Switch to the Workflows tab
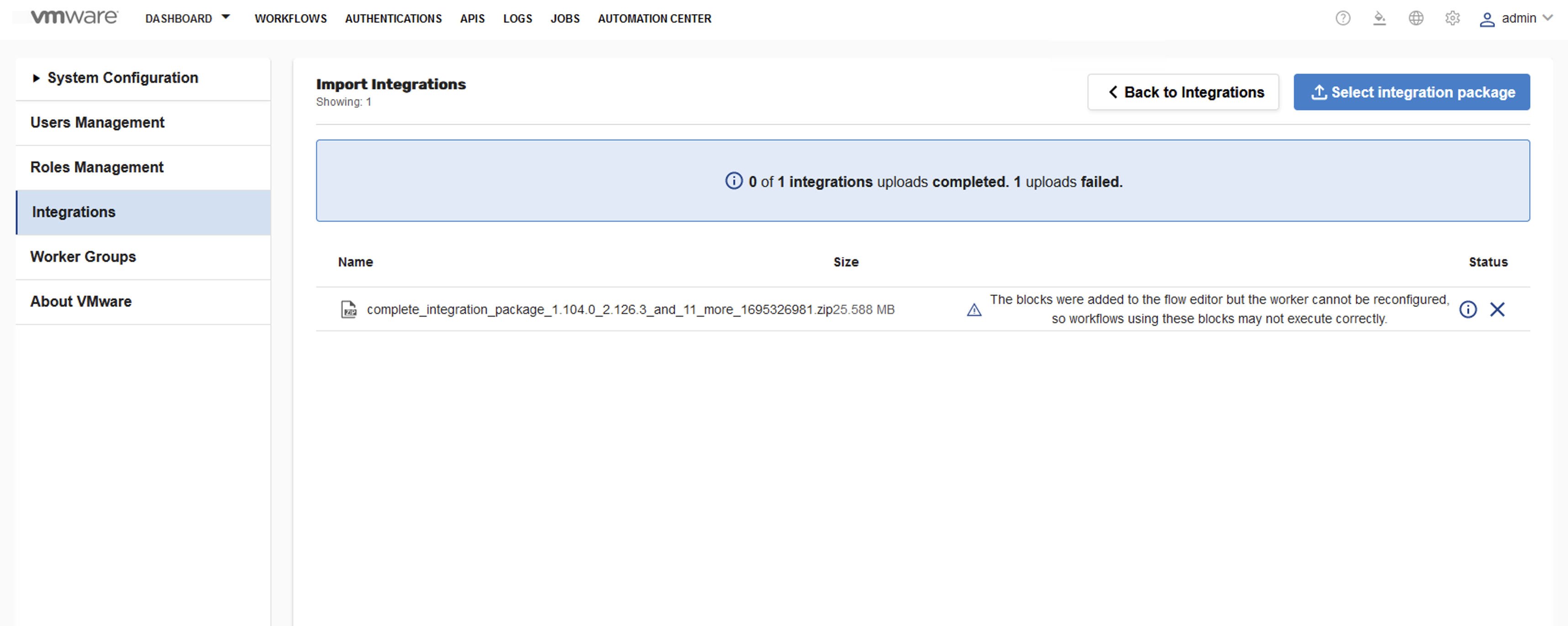Screen dimensions: 1568x626 (x=290, y=18)
